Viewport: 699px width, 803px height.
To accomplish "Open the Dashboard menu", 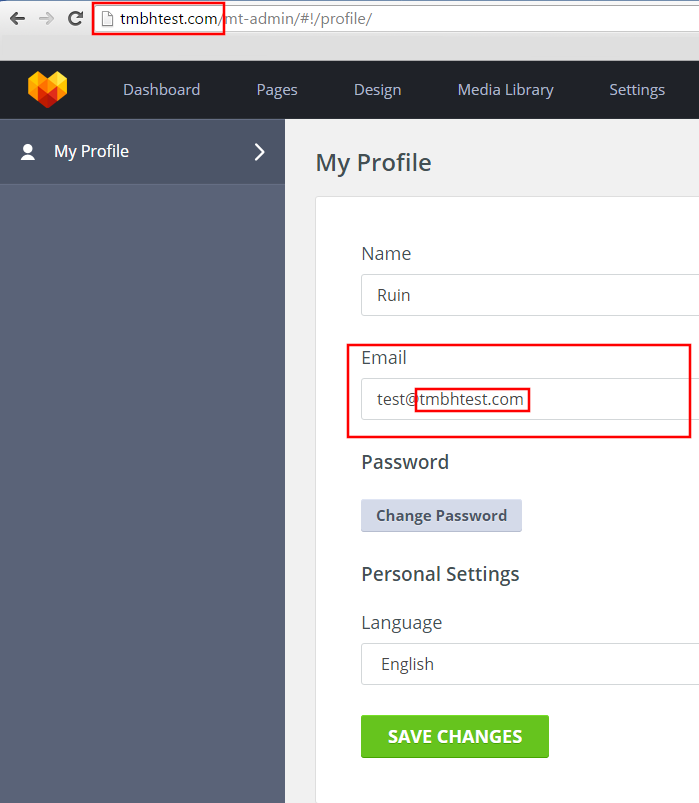I will pyautogui.click(x=161, y=90).
